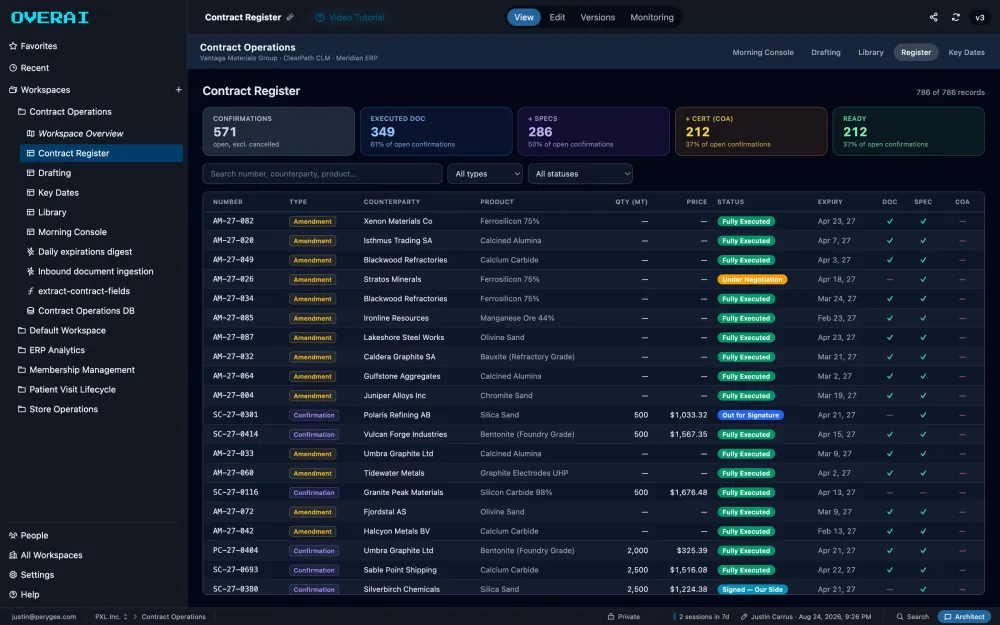Open the v3 version badge

click(x=980, y=17)
